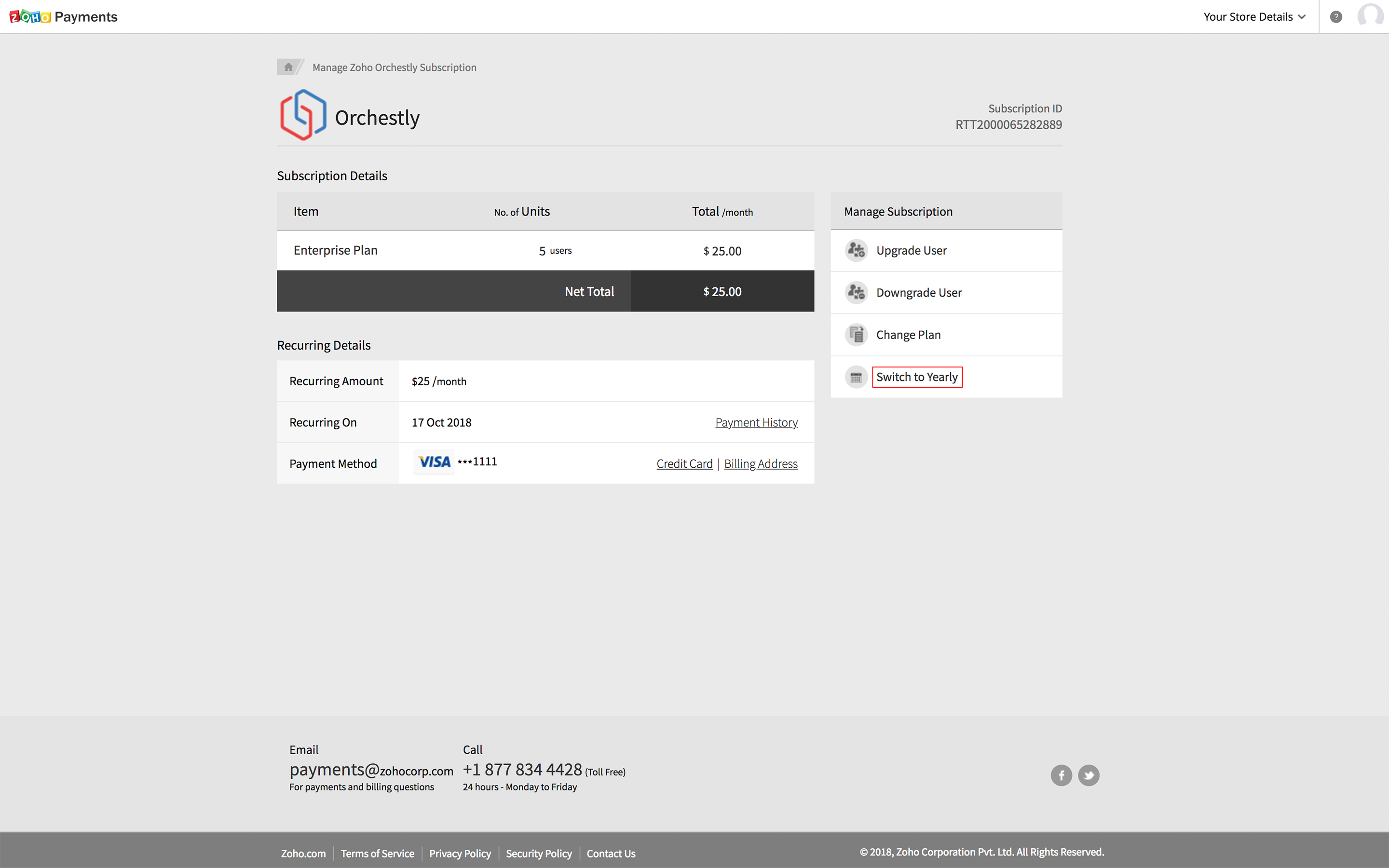
Task: Open the user profile avatar
Action: click(1371, 15)
